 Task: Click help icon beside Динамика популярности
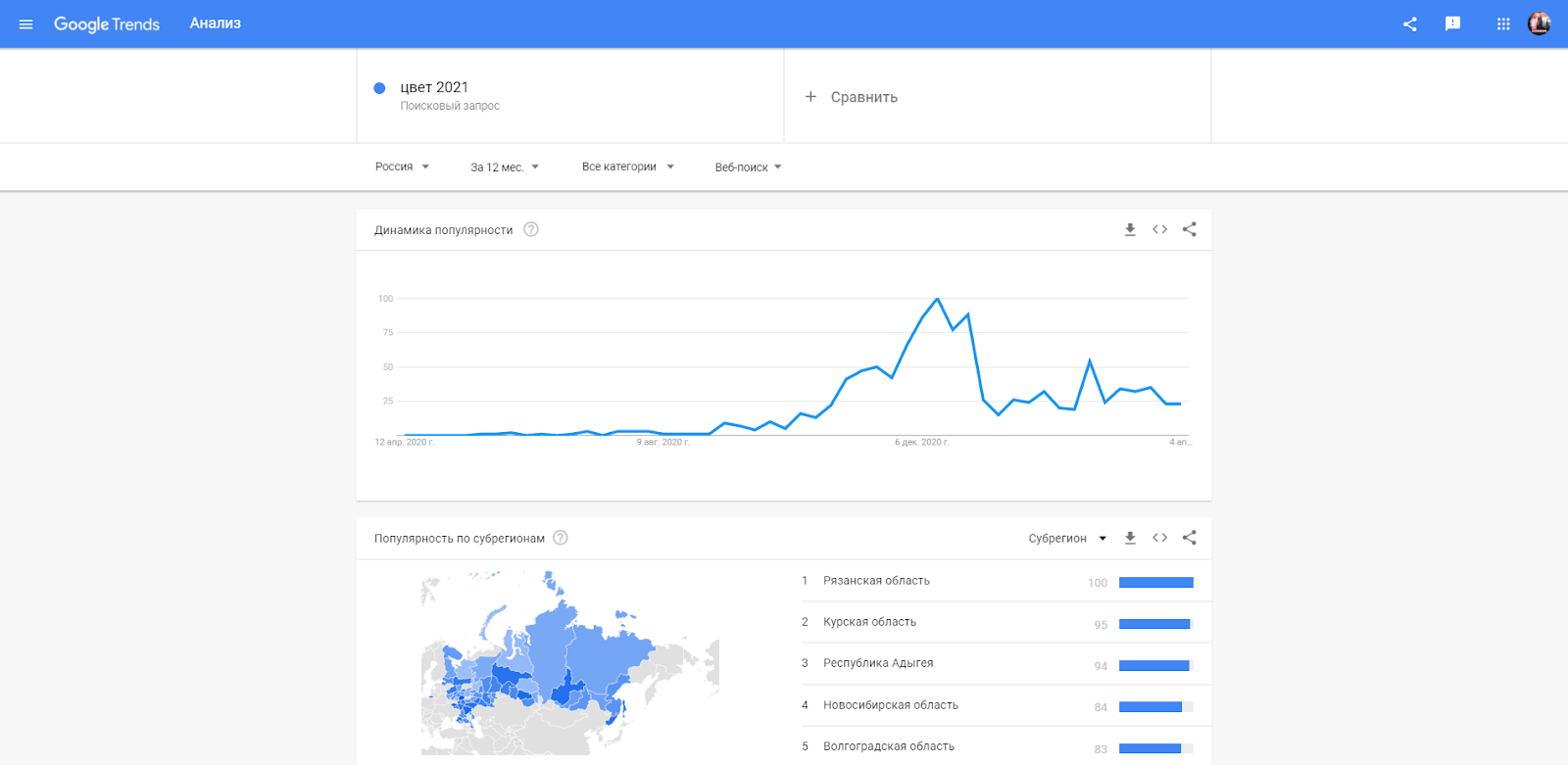coord(531,229)
